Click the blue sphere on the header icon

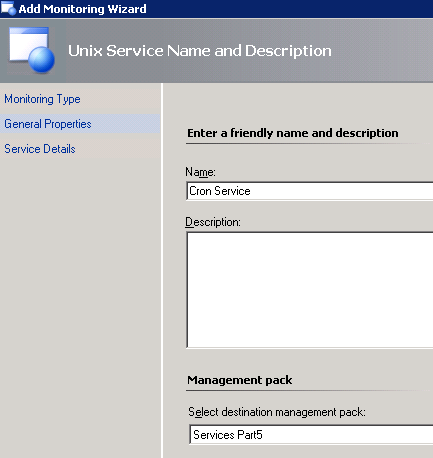click(x=41, y=60)
